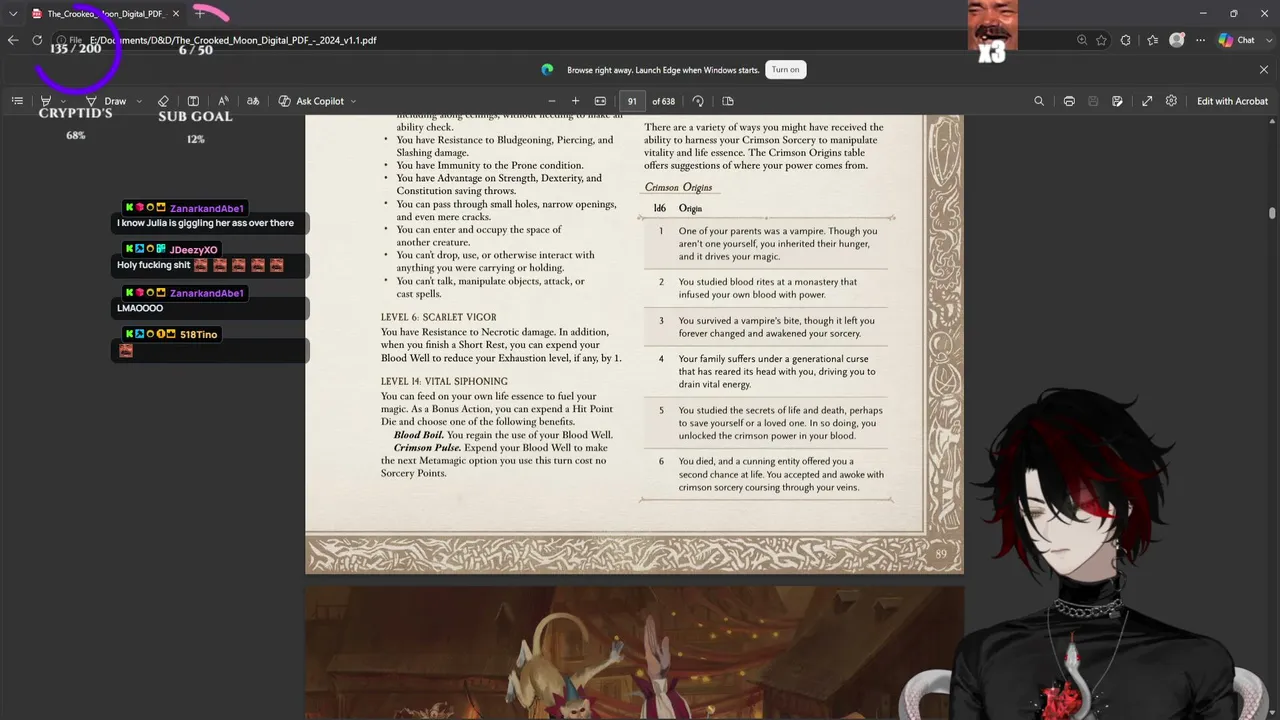Turn on Edge startup boost

pos(786,69)
